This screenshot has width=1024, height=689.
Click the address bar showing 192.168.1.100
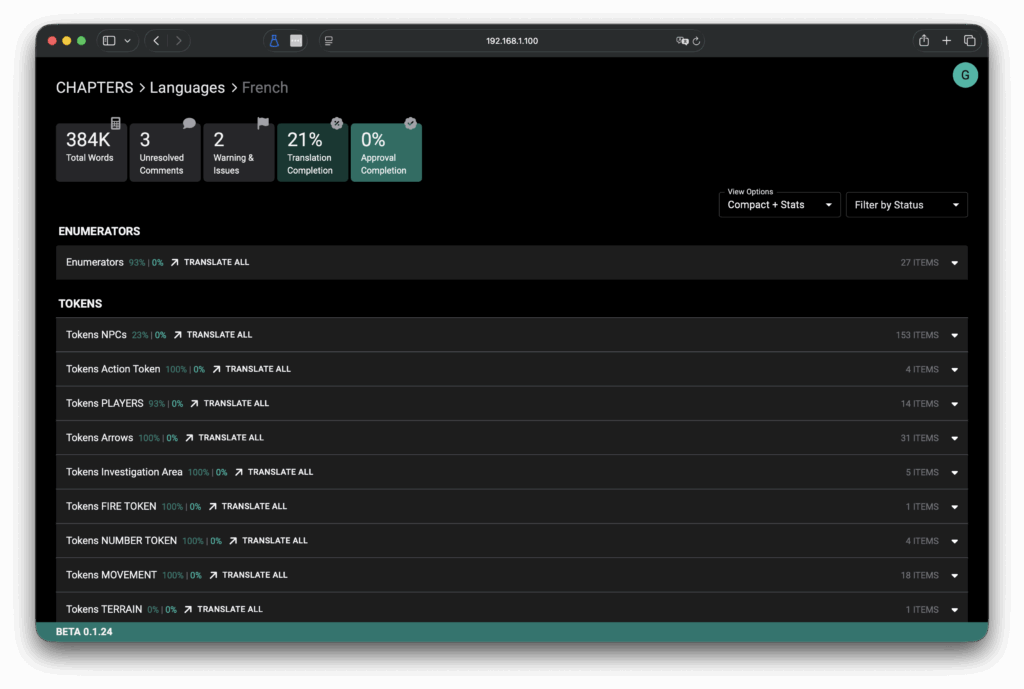[x=511, y=41]
